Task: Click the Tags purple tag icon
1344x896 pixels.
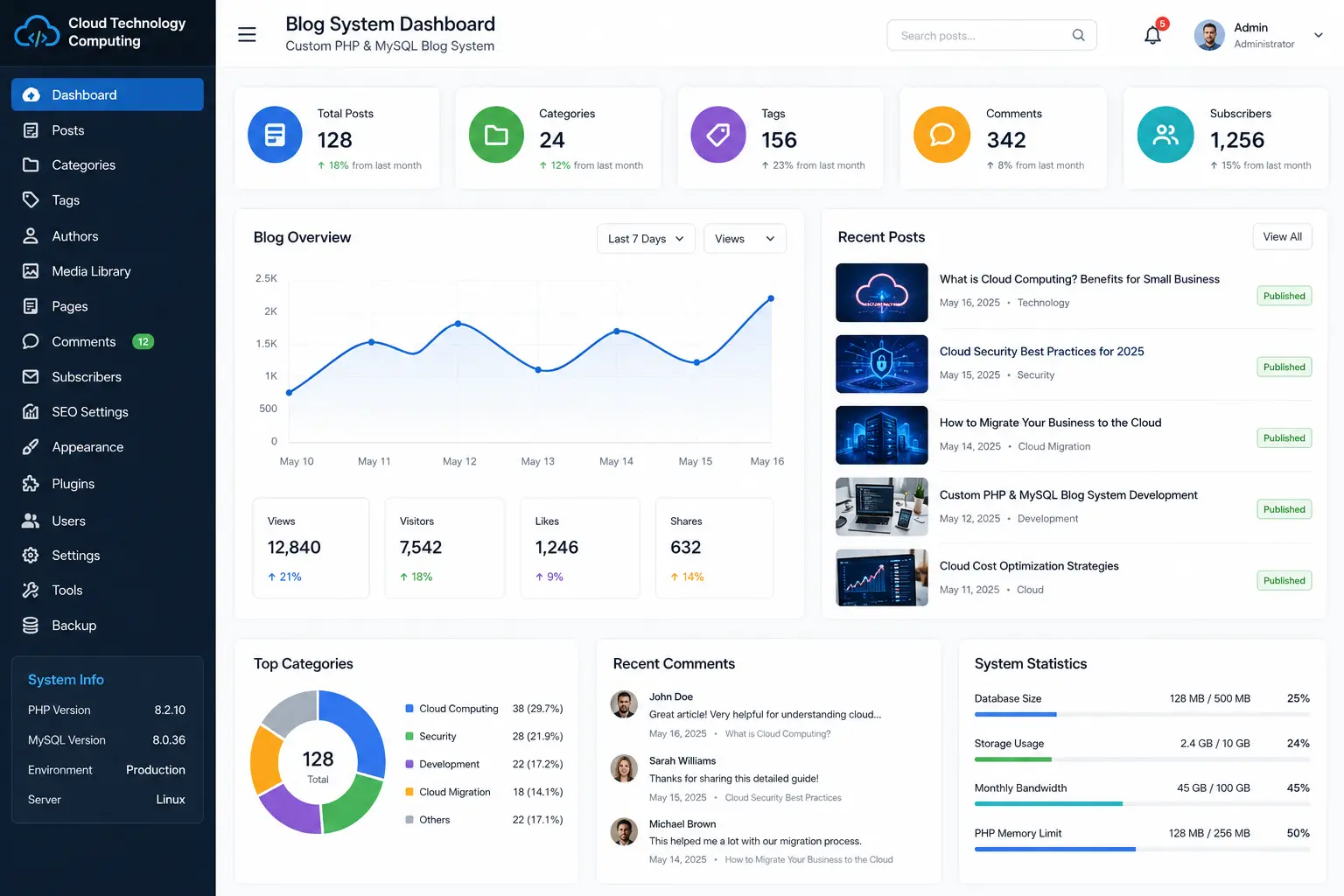Action: click(x=718, y=135)
